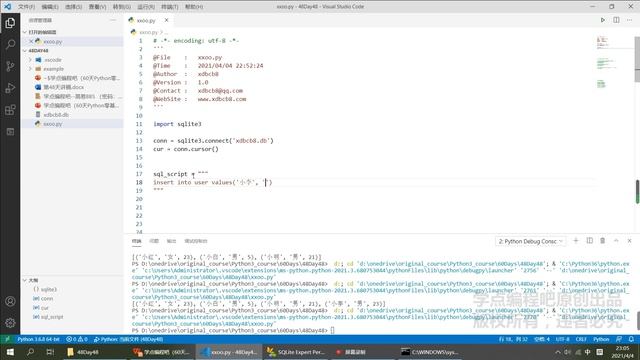Screen dimensions: 640x360
Task: Open the Python Debug Console terminal dropdown
Action: (x=530, y=241)
